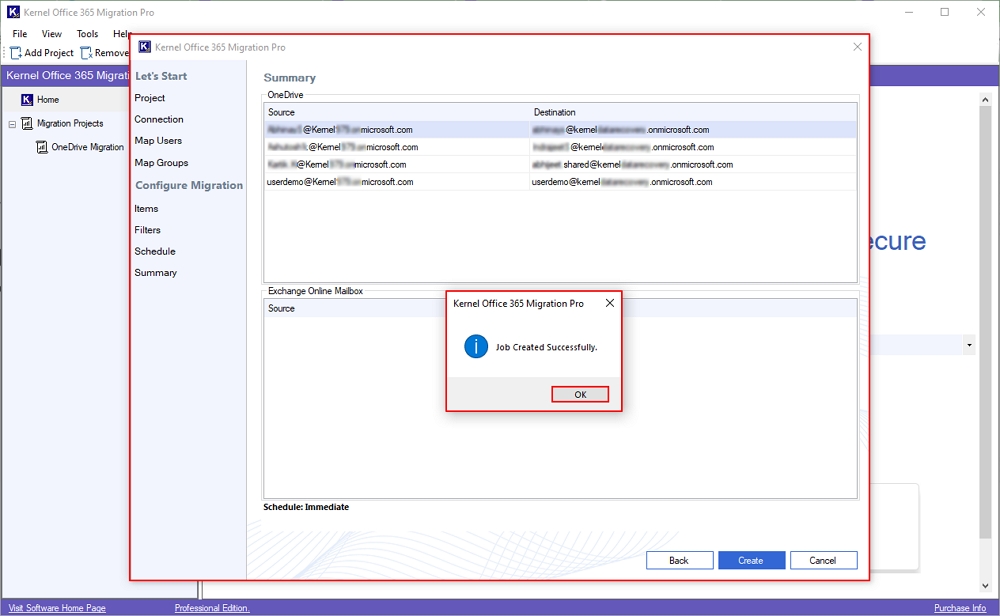Viewport: 1000px width, 616px height.
Task: Click the Purchase Info link
Action: 959,608
